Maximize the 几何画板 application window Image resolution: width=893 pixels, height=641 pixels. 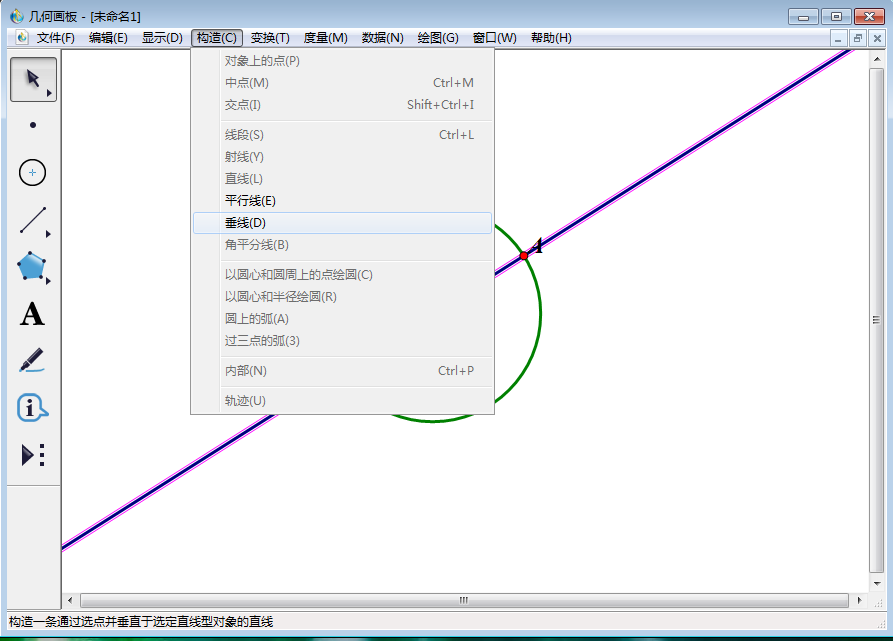click(836, 17)
